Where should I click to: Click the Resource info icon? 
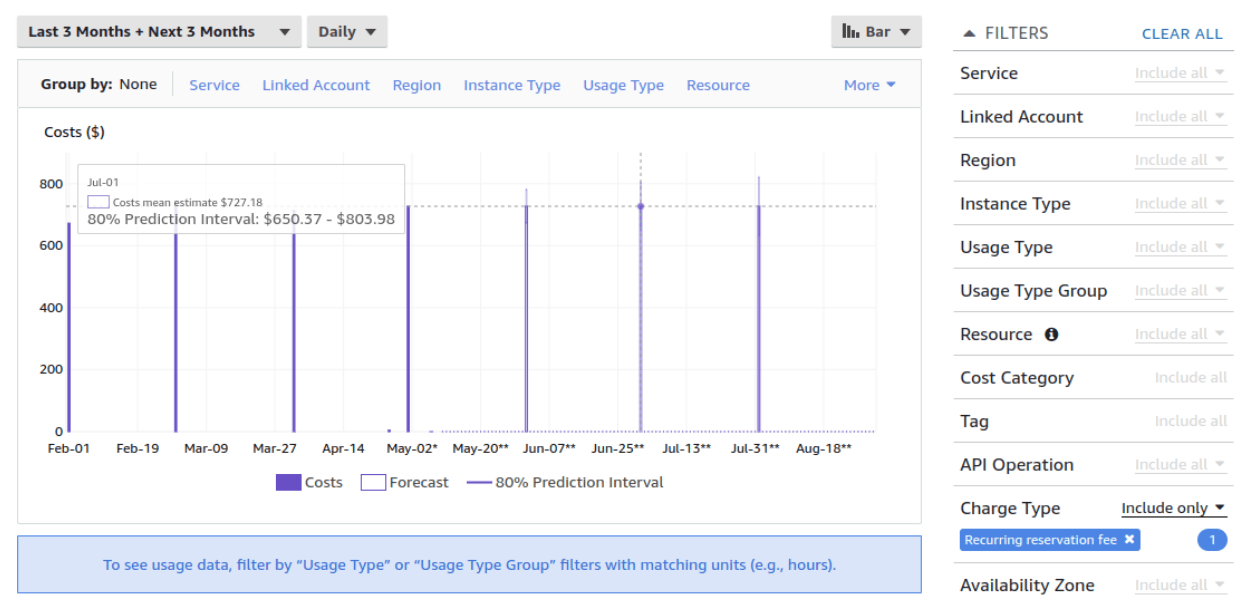(x=1051, y=335)
